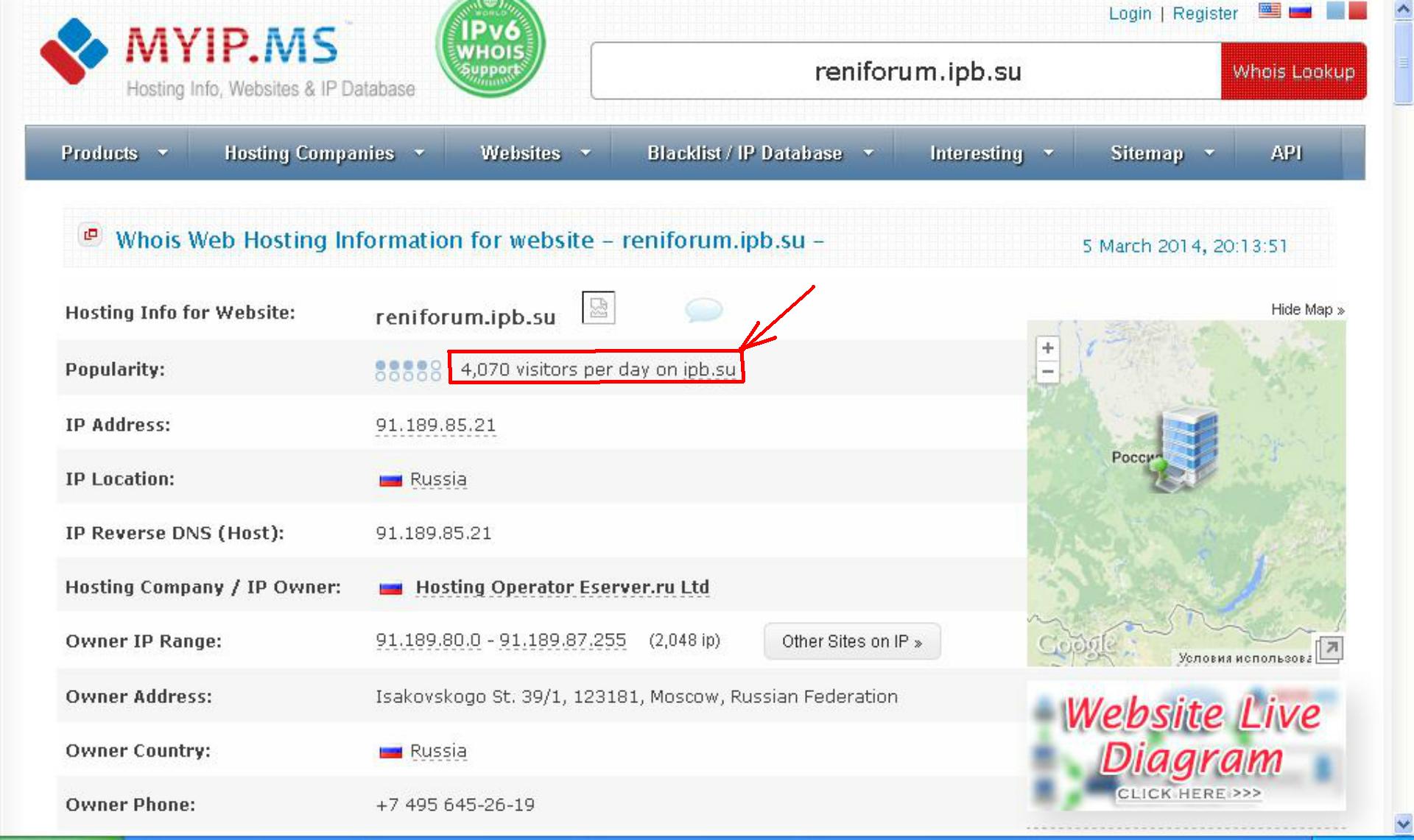1414x840 pixels.
Task: Switch language with the US flag icon
Action: click(1270, 11)
